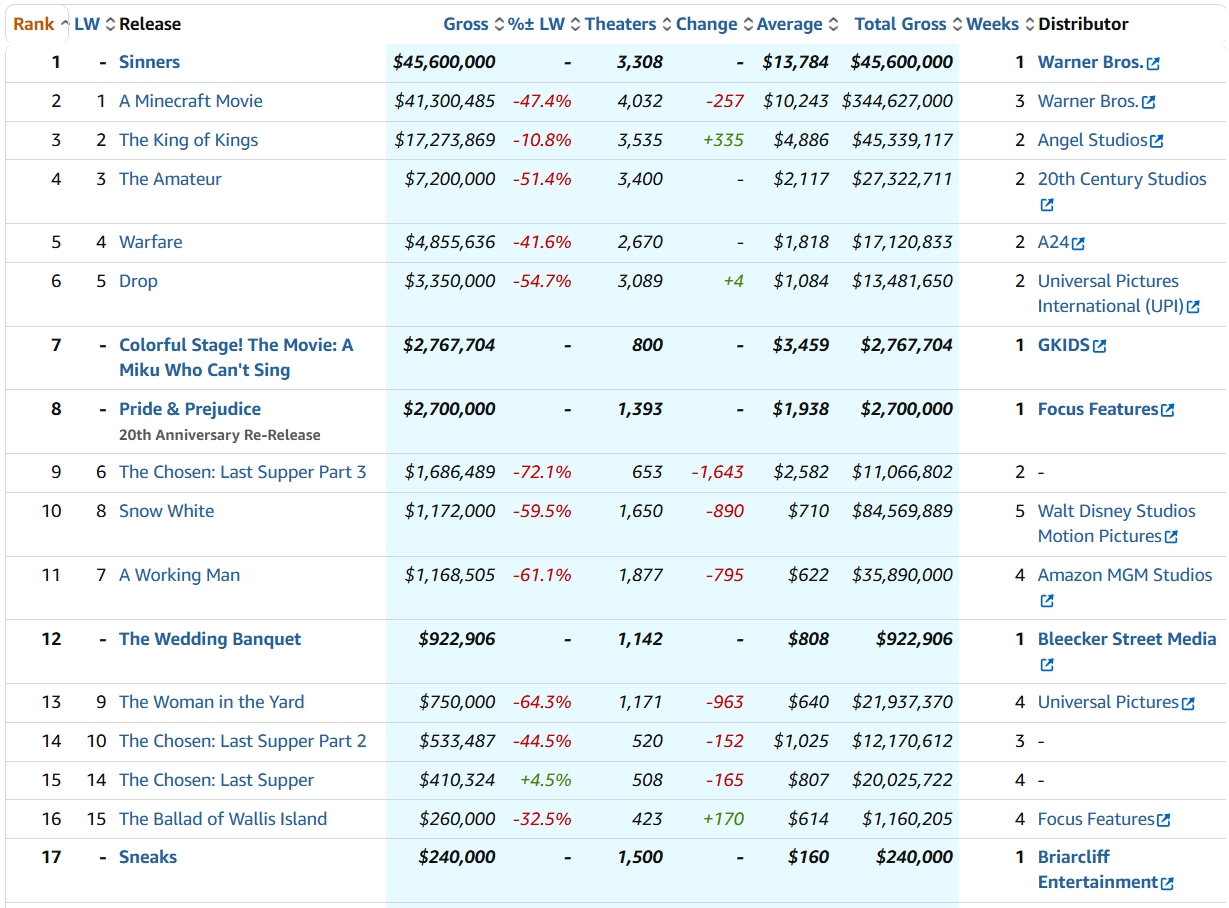Open A Working Man release link
This screenshot has width=1229, height=908.
coord(179,575)
